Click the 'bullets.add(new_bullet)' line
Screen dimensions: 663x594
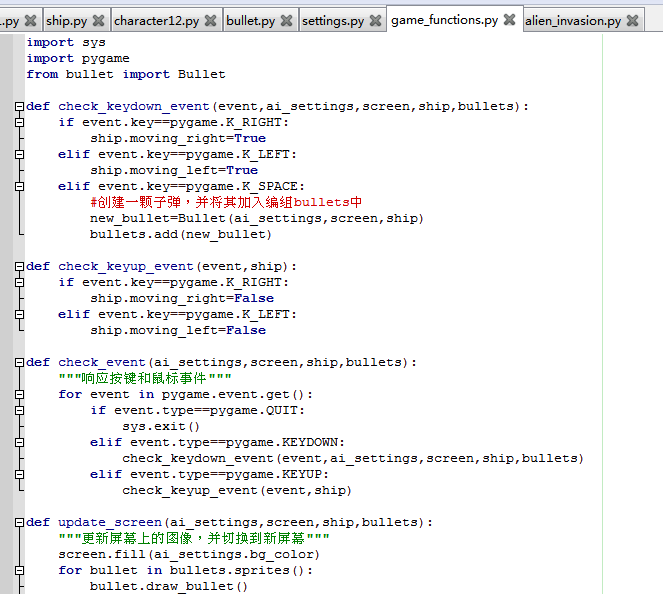181,235
